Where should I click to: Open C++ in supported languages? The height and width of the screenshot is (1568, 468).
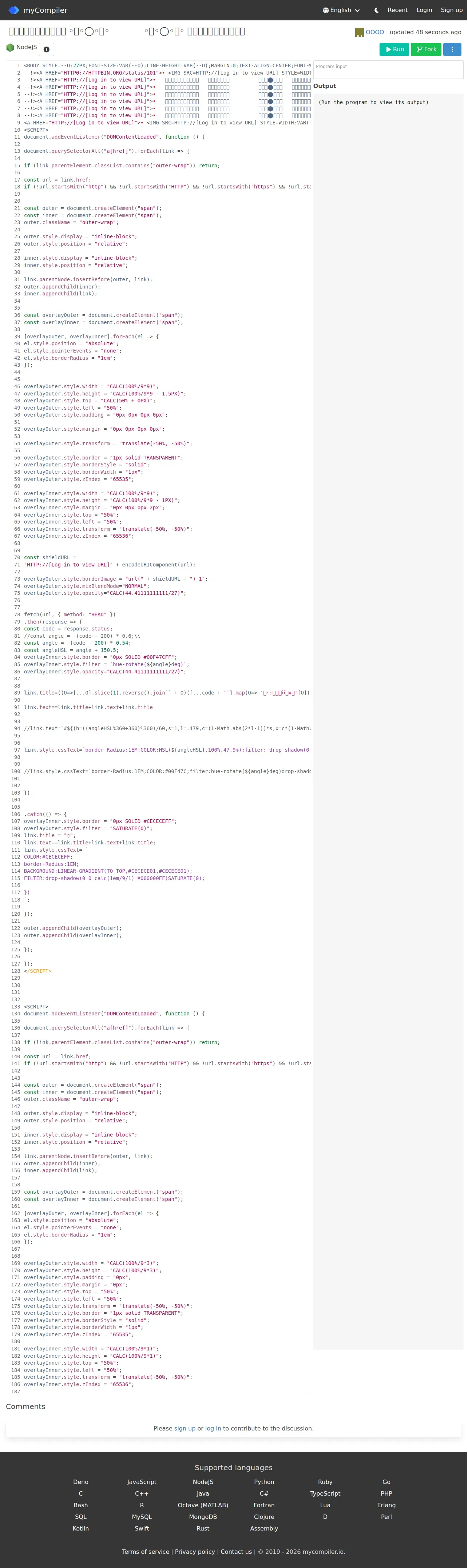(x=142, y=1493)
